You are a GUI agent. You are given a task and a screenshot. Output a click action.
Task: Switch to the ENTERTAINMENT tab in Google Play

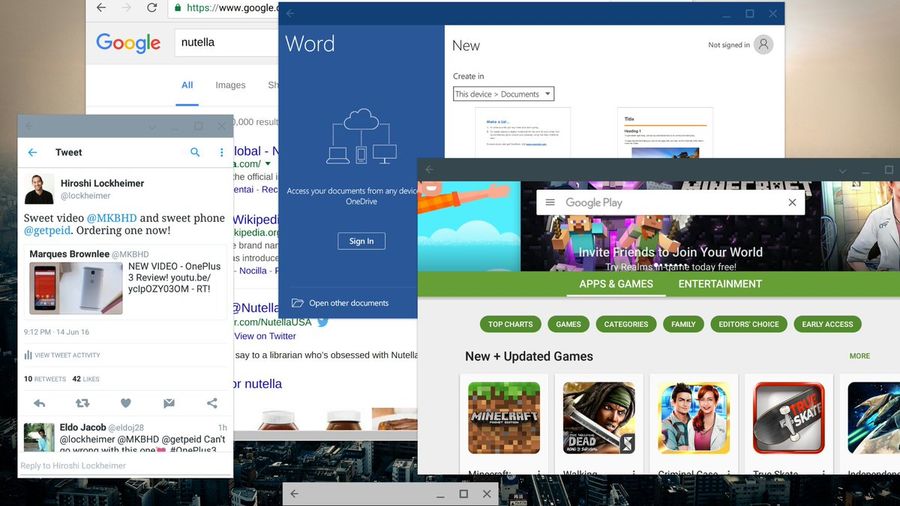click(720, 284)
